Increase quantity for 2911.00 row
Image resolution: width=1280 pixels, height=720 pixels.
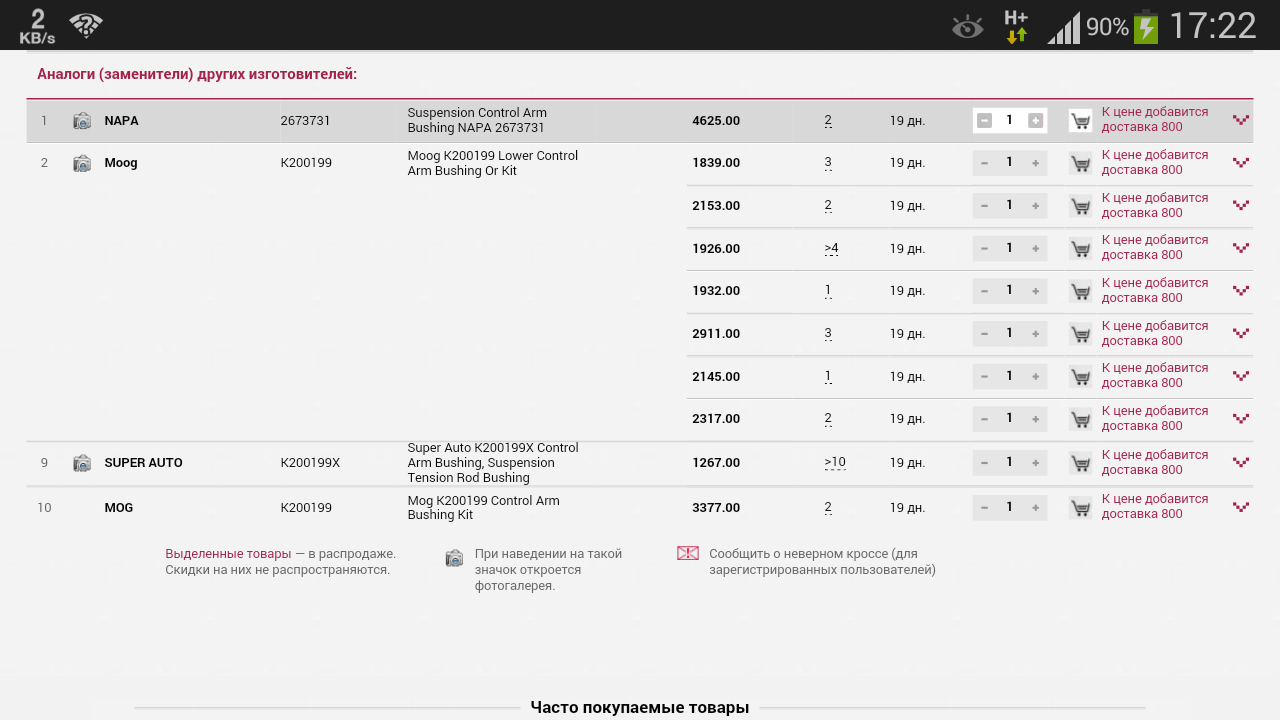tap(1036, 334)
